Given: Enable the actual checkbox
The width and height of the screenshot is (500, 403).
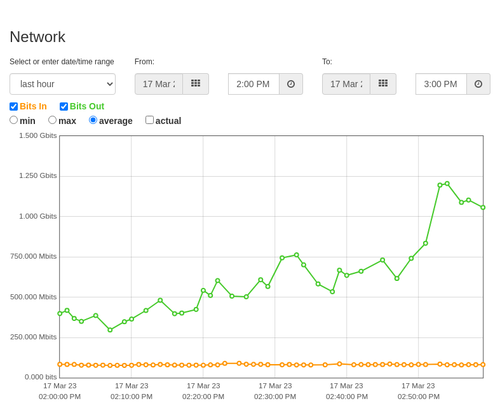Looking at the screenshot, I should click(x=149, y=120).
